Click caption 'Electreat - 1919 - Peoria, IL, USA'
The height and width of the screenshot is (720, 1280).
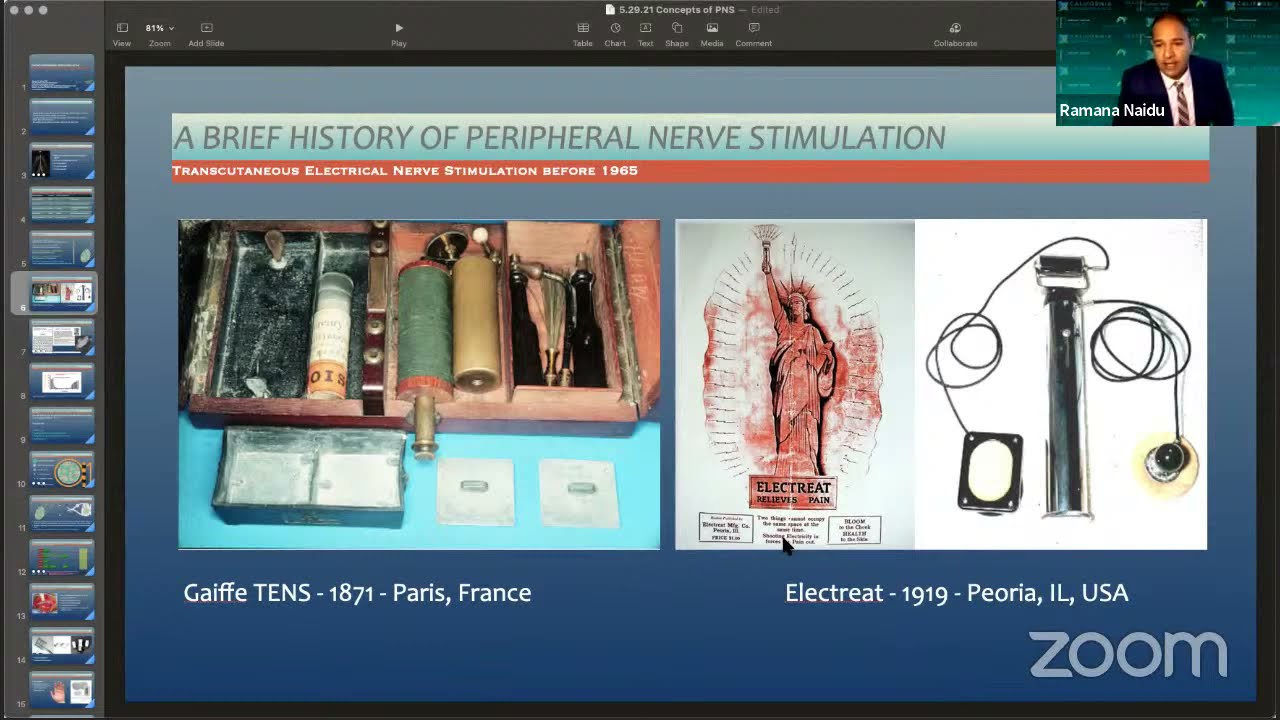tap(957, 593)
